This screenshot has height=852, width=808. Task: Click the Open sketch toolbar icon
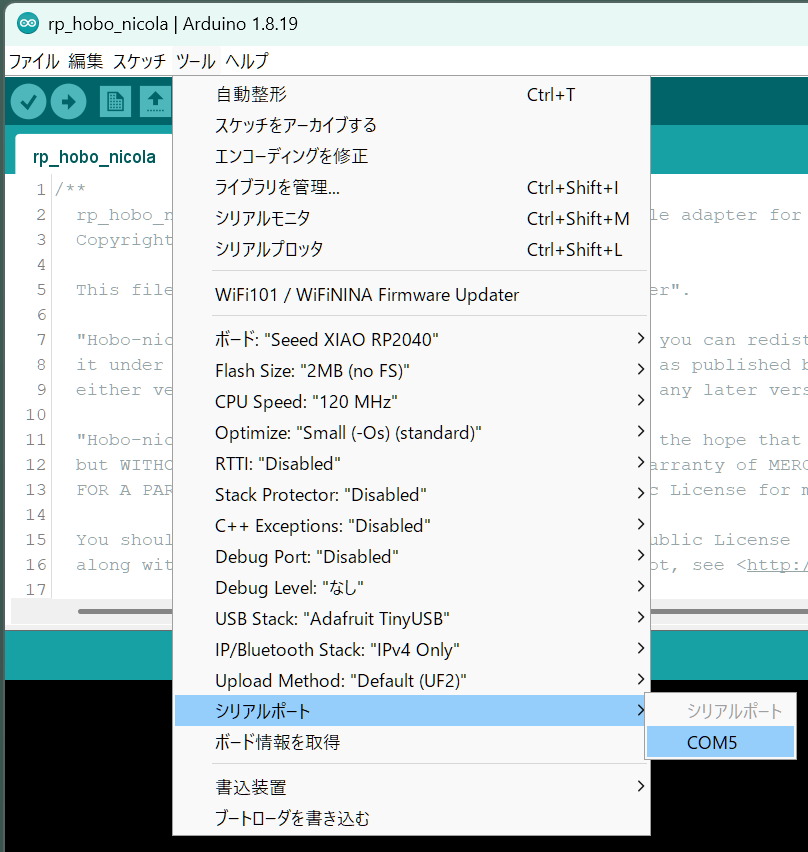(x=155, y=100)
